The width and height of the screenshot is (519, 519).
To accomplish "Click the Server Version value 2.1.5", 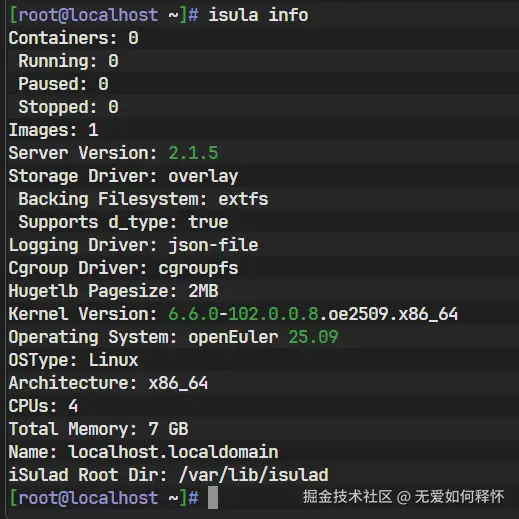I will click(193, 153).
